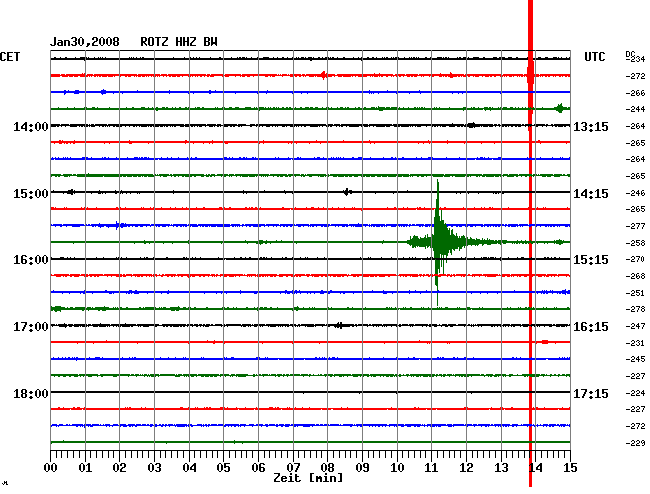Select the 18:00 CET time label

click(31, 393)
